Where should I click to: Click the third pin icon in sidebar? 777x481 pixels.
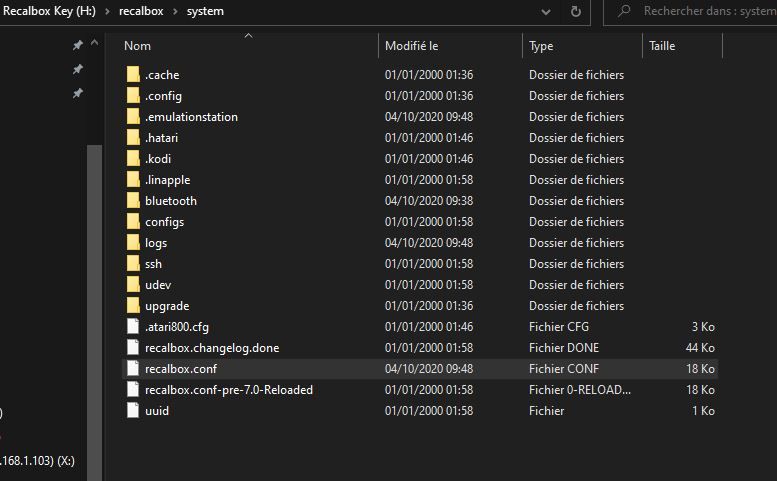(x=78, y=93)
